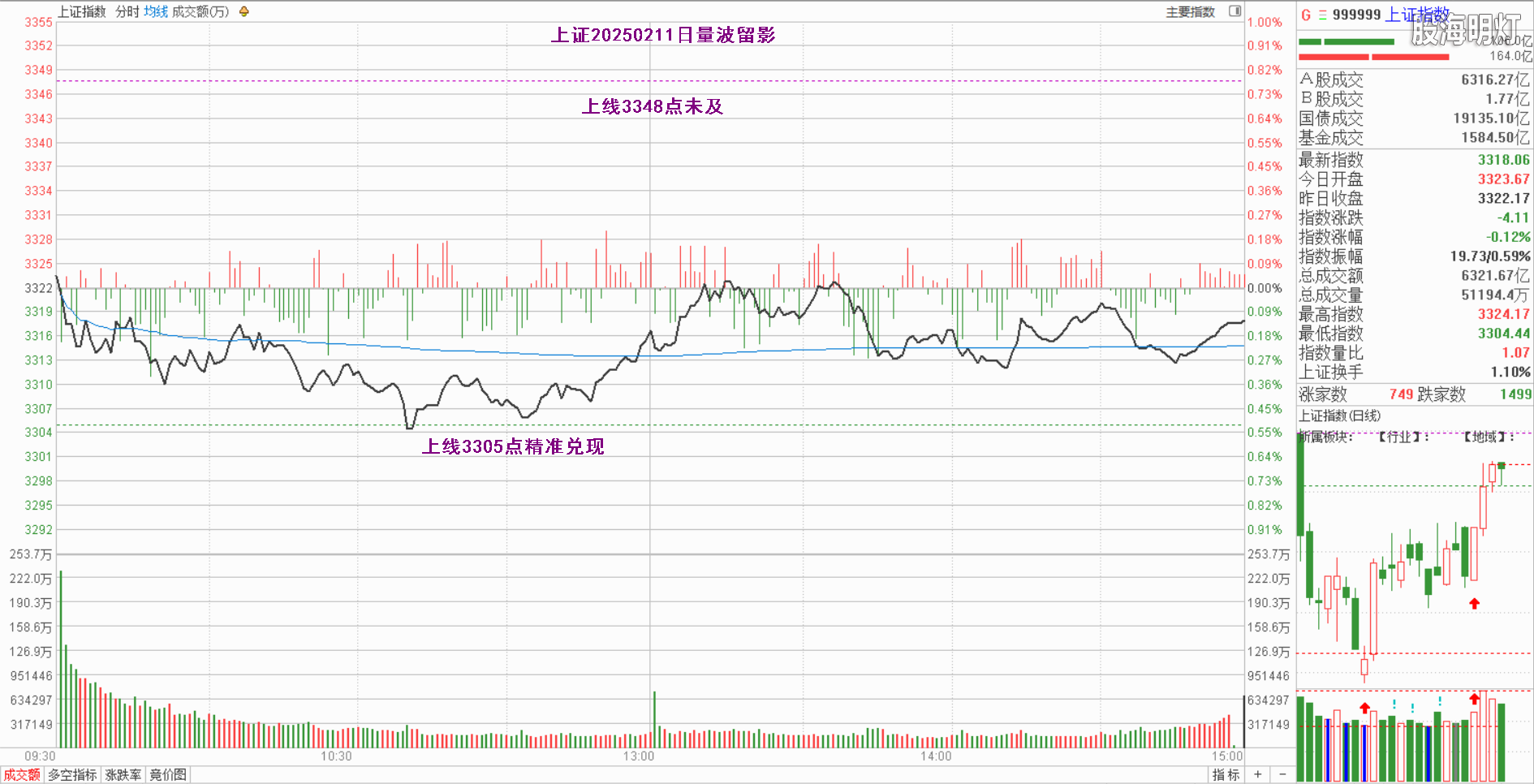
Task: Click the 所属板块 label
Action: coord(1325,437)
